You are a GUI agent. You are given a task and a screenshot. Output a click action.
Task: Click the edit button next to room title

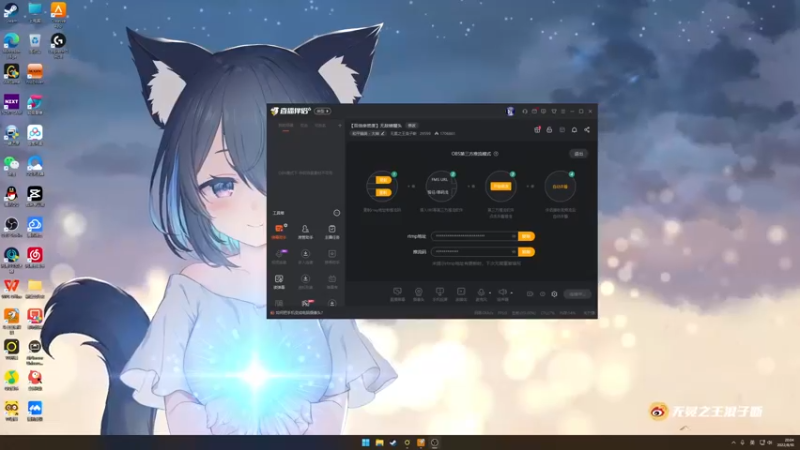tap(412, 126)
